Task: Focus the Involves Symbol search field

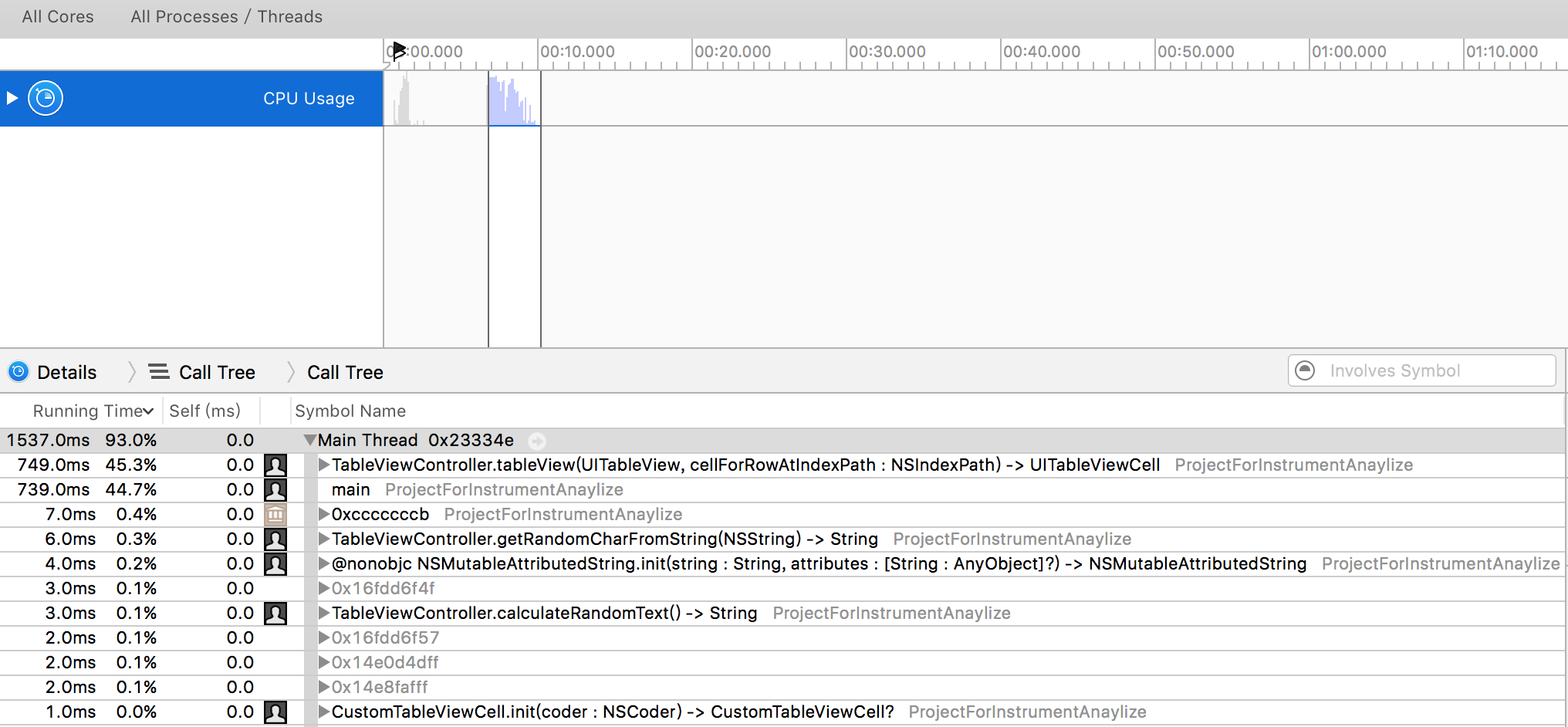Action: point(1421,370)
